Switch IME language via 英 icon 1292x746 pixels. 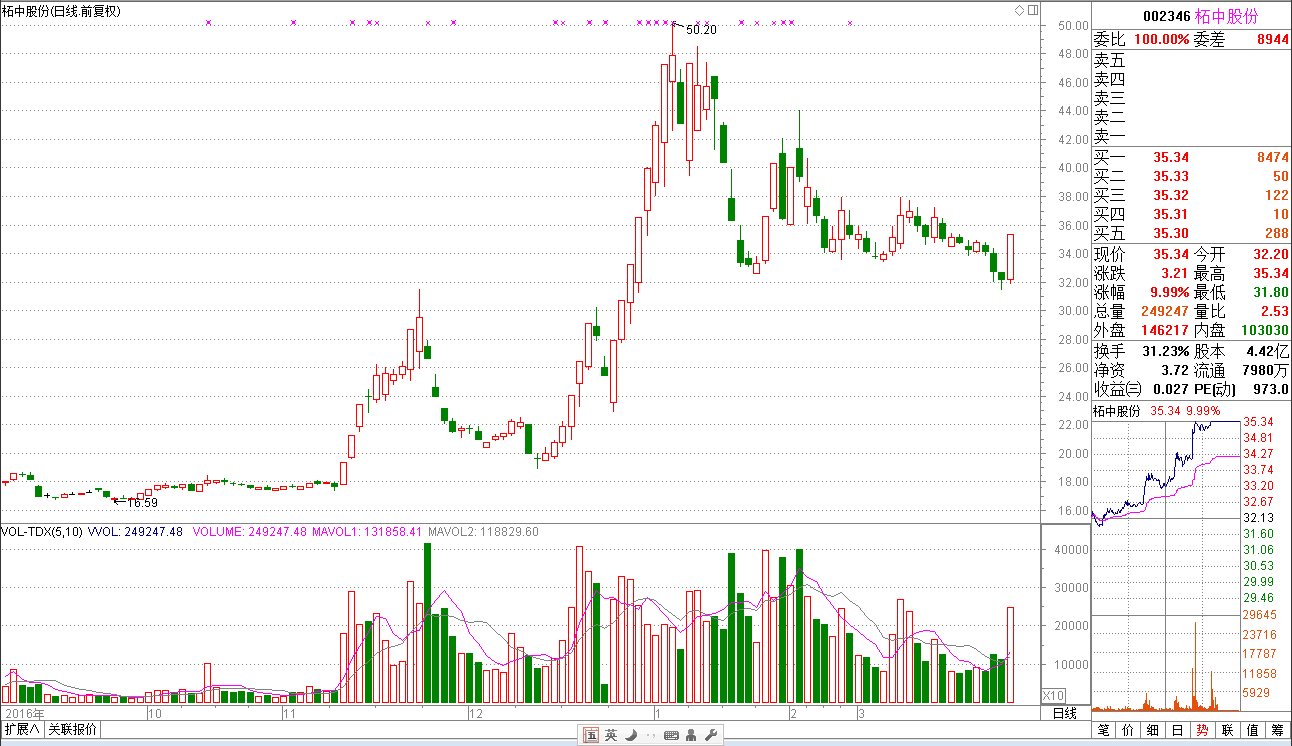point(611,735)
